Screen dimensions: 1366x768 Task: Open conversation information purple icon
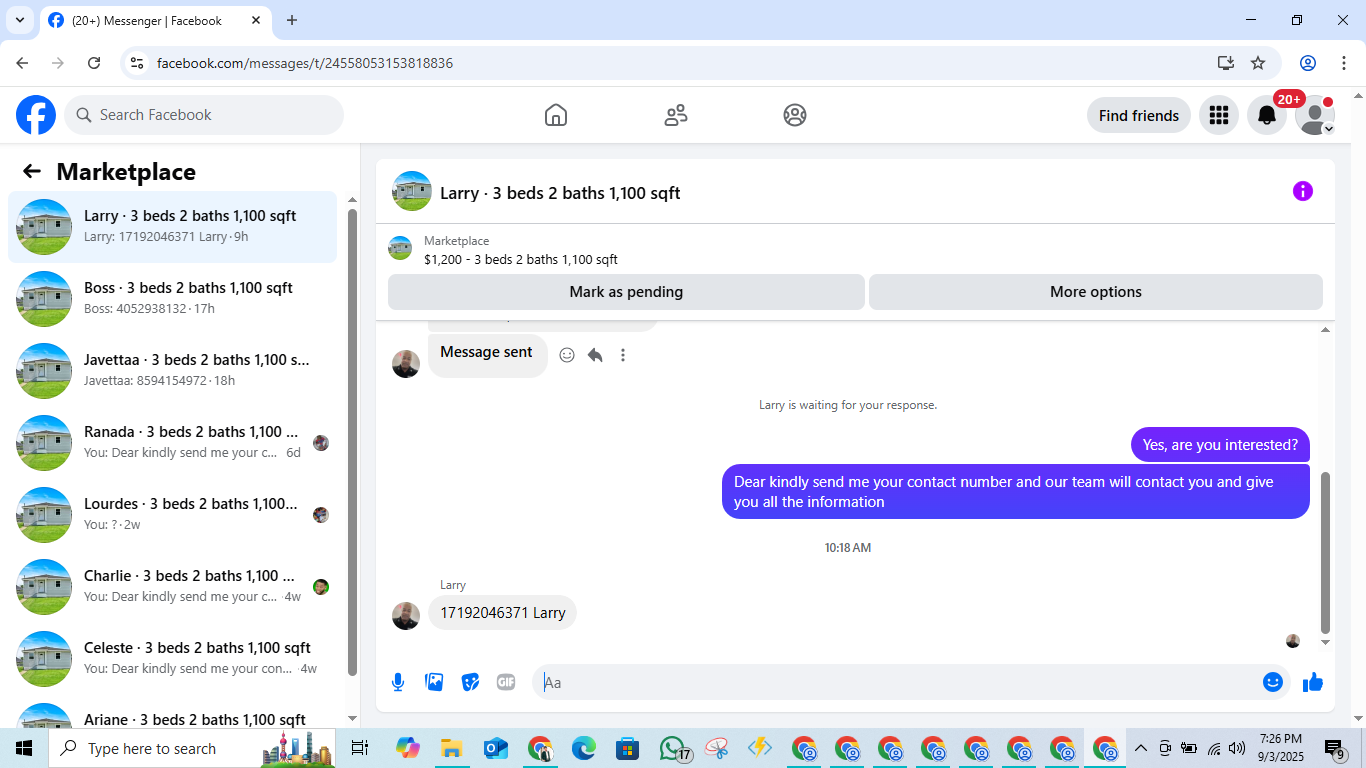coord(1302,191)
